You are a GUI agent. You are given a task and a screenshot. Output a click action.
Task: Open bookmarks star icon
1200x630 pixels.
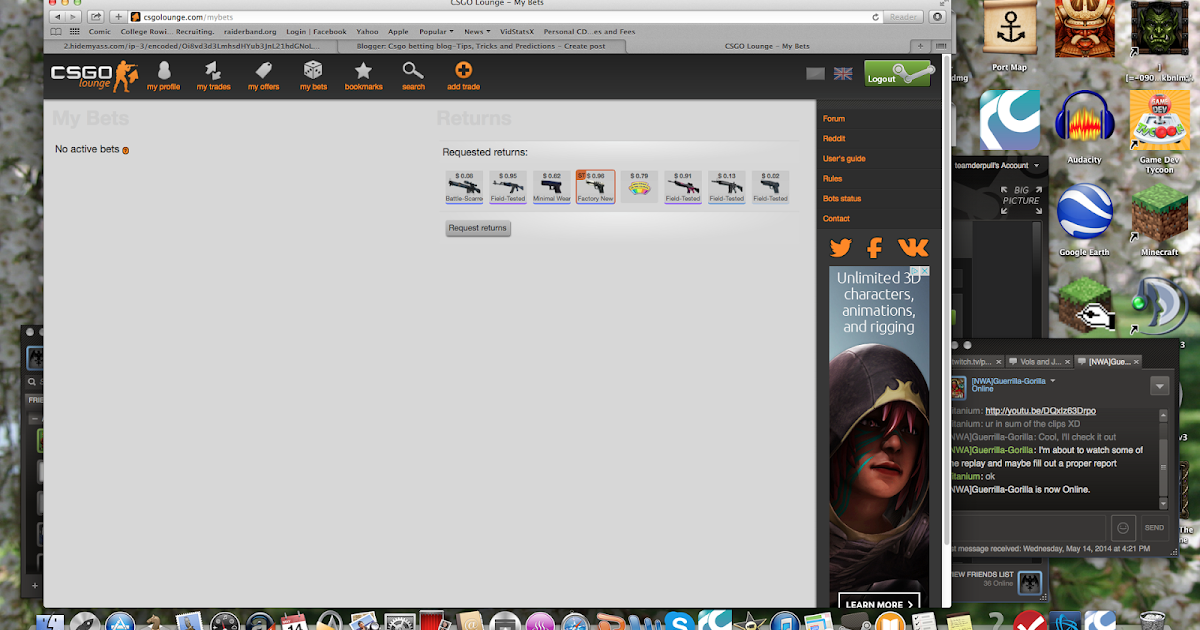363,76
